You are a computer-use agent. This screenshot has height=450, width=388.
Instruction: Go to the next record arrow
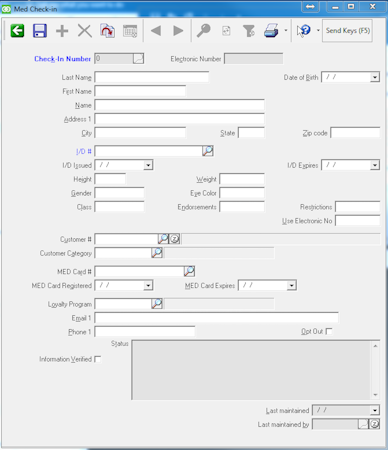178,31
